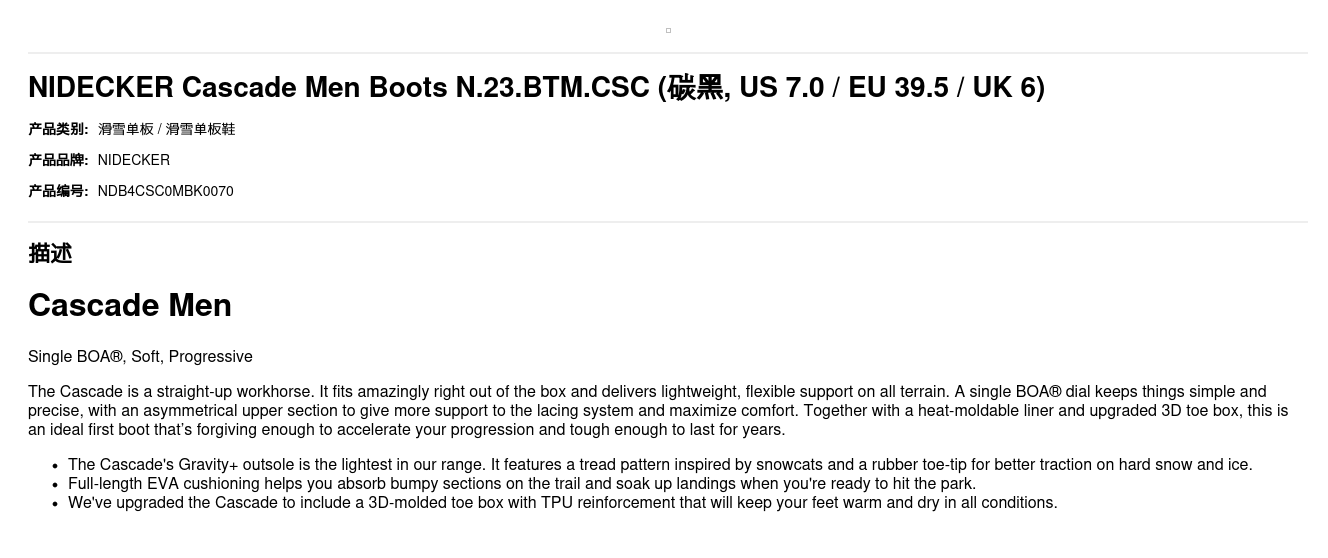Click the 产品编号 label
The image size is (1328, 558).
tap(58, 191)
